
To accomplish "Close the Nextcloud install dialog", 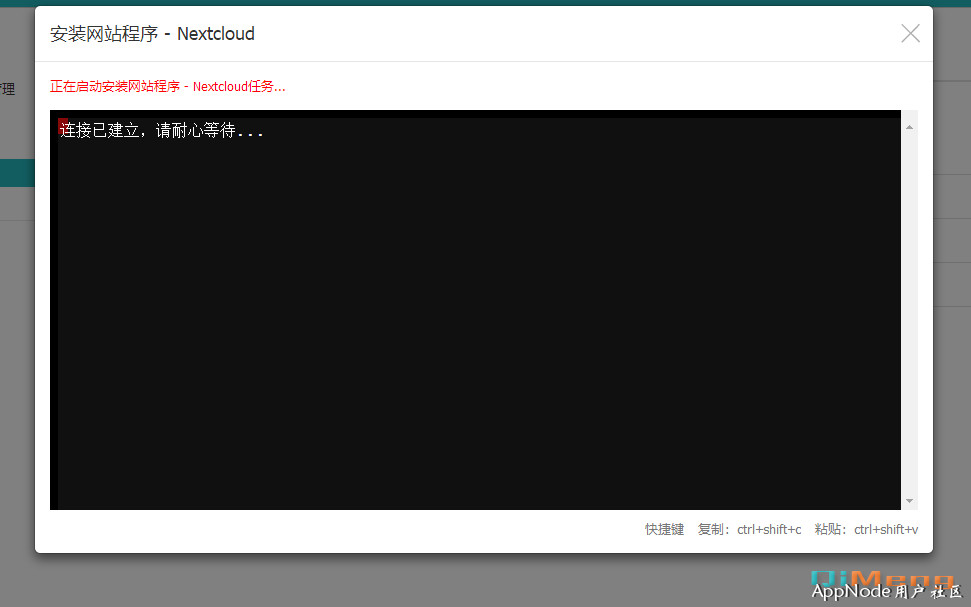I will (x=910, y=34).
